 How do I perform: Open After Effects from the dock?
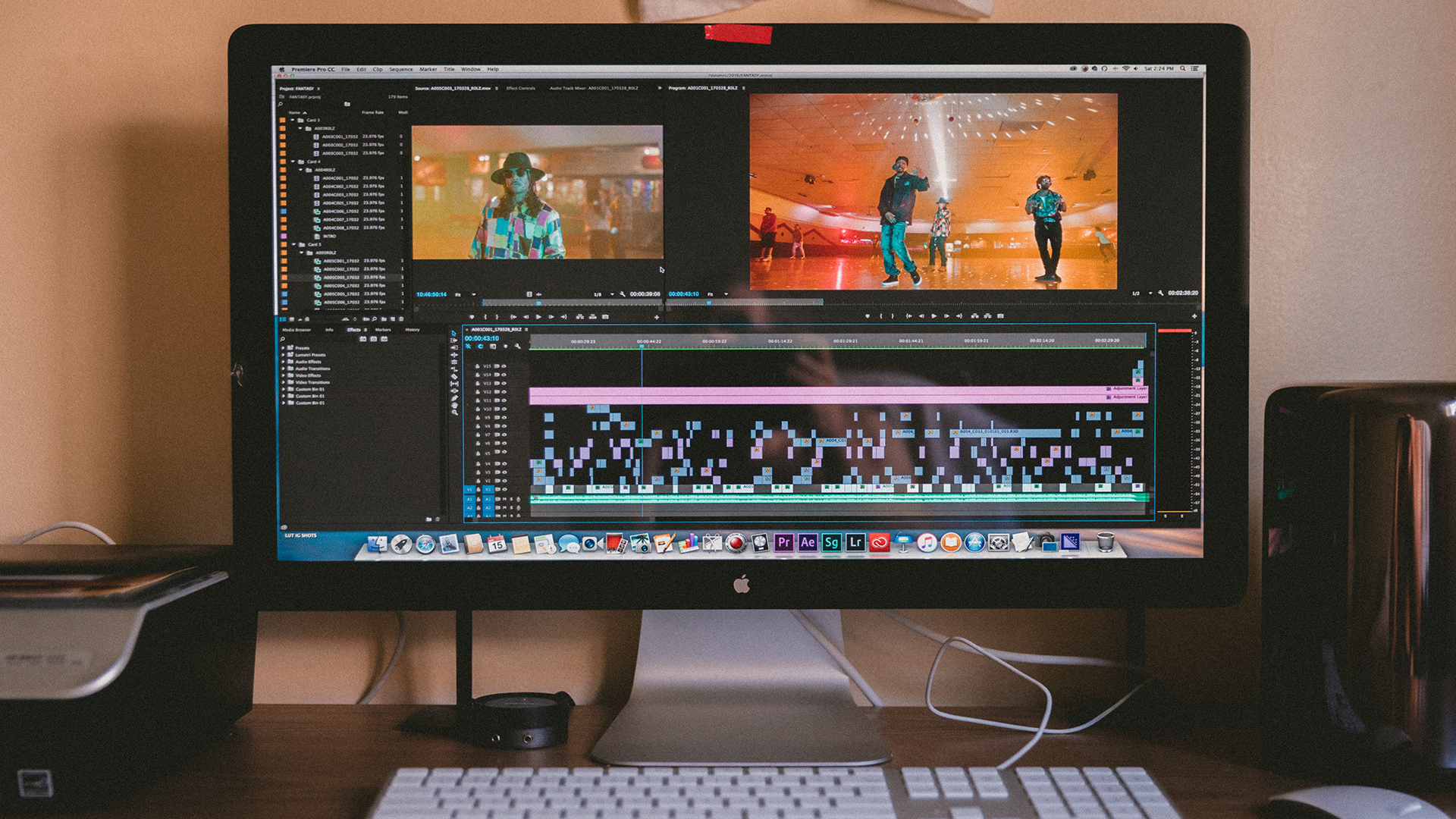(x=808, y=542)
